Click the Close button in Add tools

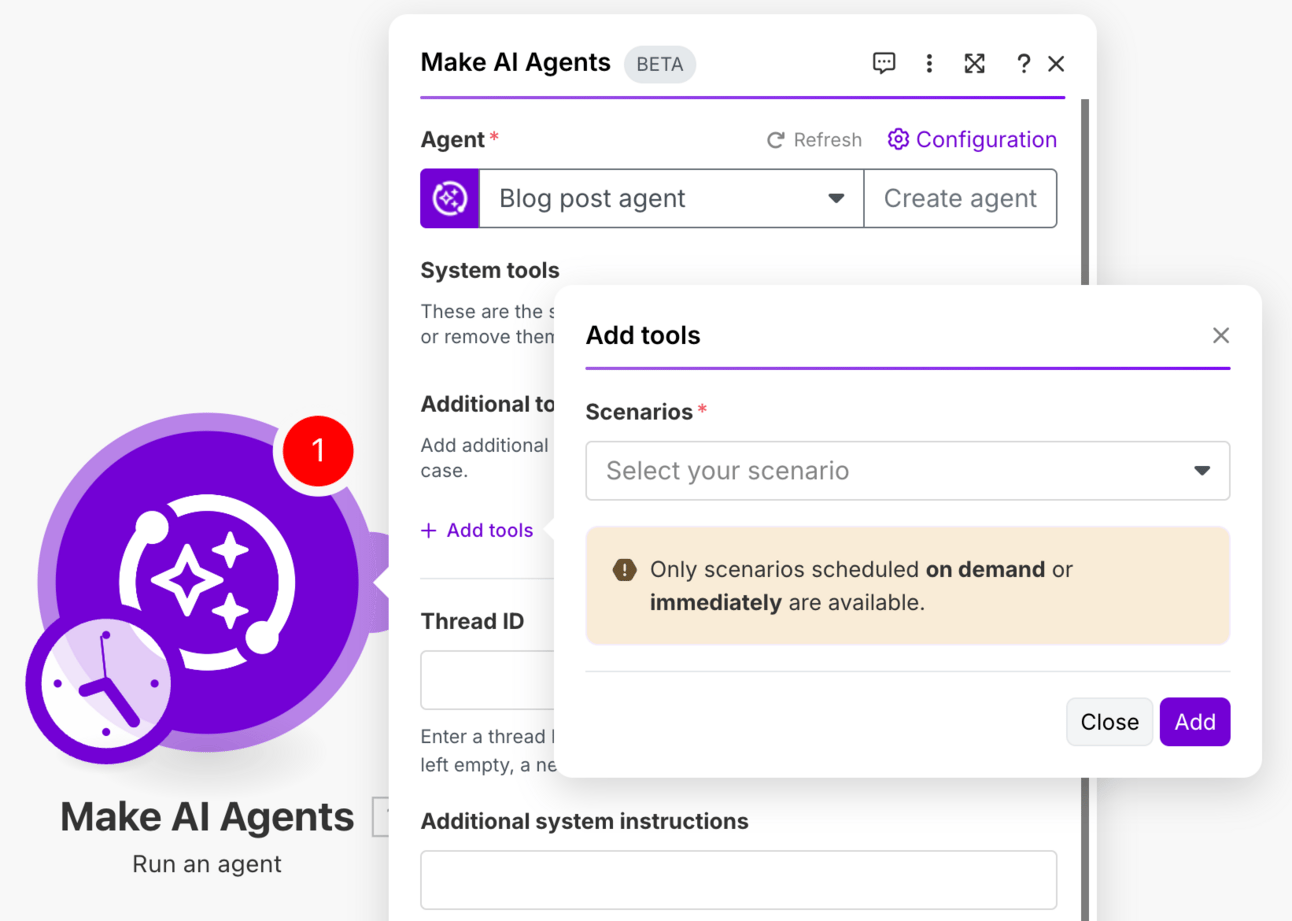click(1110, 722)
